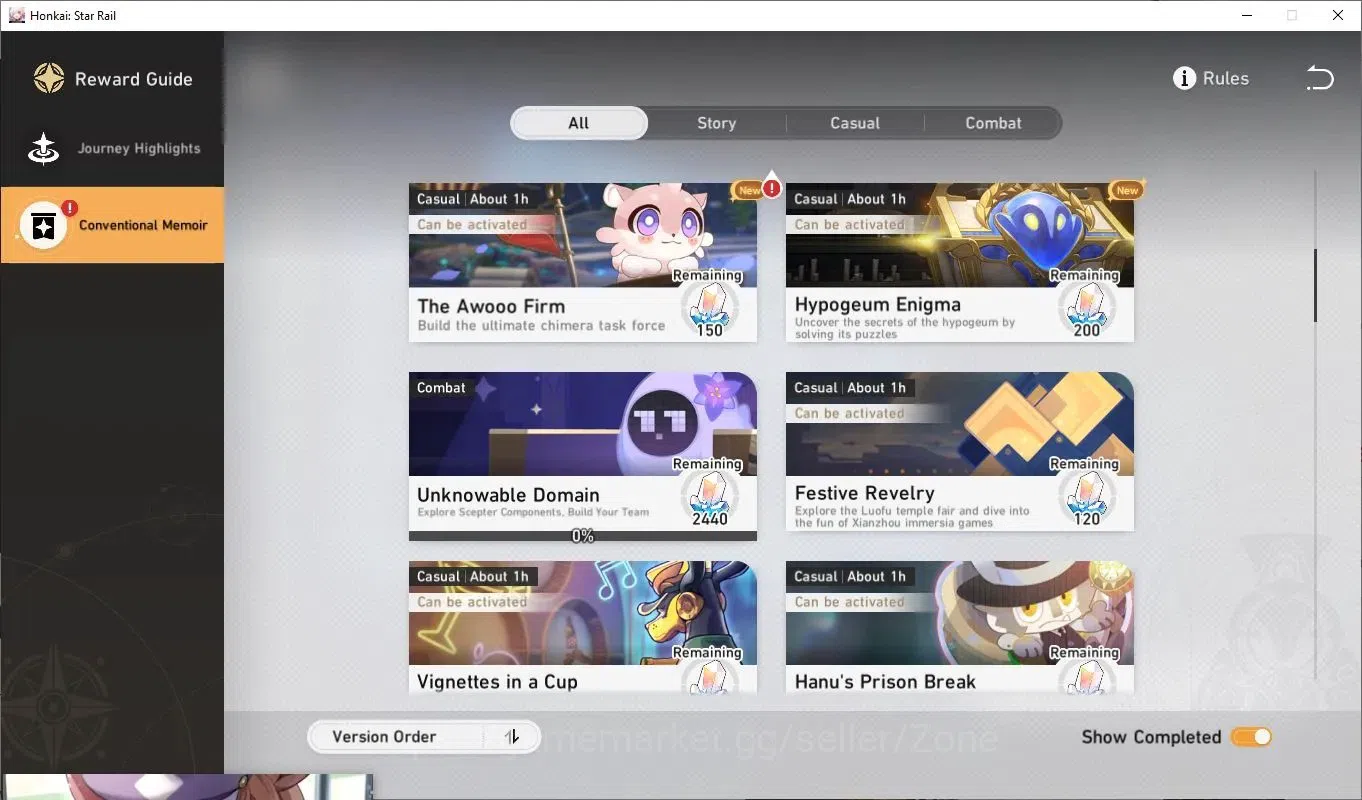The height and width of the screenshot is (800, 1362).
Task: Open the Version Order sort dropdown
Action: (x=424, y=737)
